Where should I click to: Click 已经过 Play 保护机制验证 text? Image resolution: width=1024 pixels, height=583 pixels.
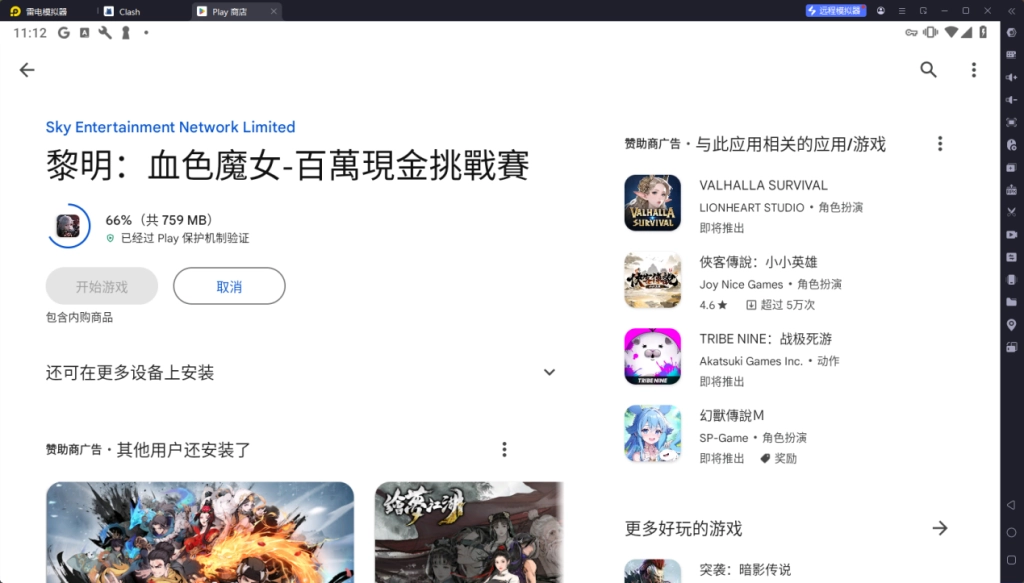tap(185, 238)
